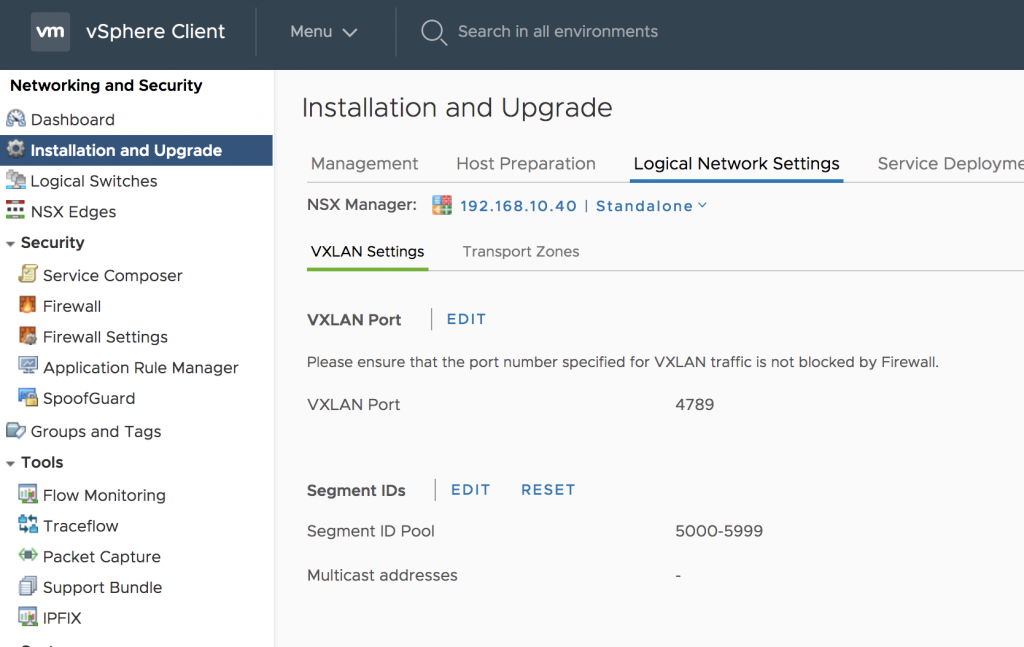Open Groups and Tags
Image resolution: width=1024 pixels, height=647 pixels.
pos(96,432)
